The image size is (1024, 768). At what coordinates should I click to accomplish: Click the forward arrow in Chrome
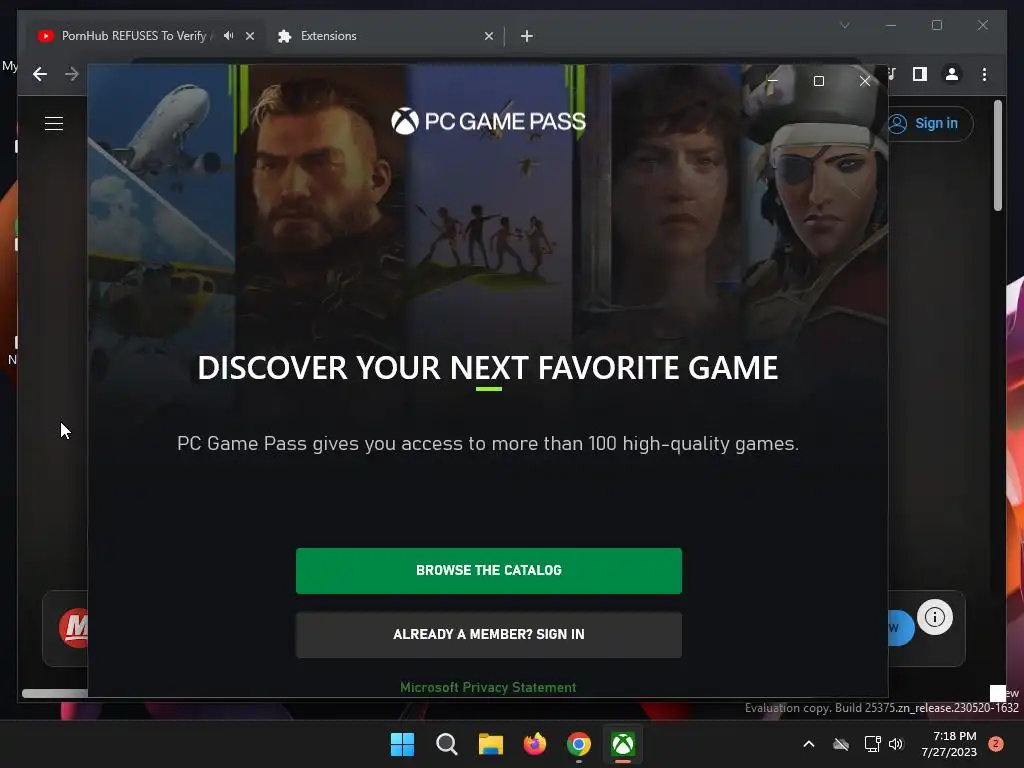(72, 74)
